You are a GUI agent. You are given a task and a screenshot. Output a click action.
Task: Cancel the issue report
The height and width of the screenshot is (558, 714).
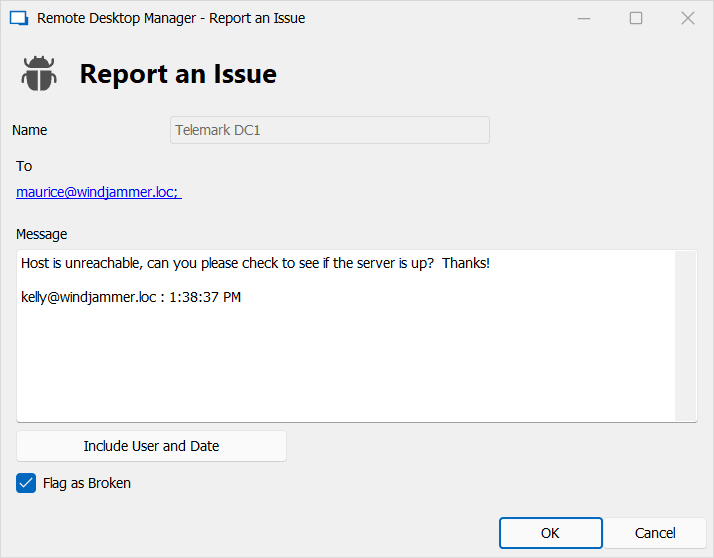pos(655,533)
